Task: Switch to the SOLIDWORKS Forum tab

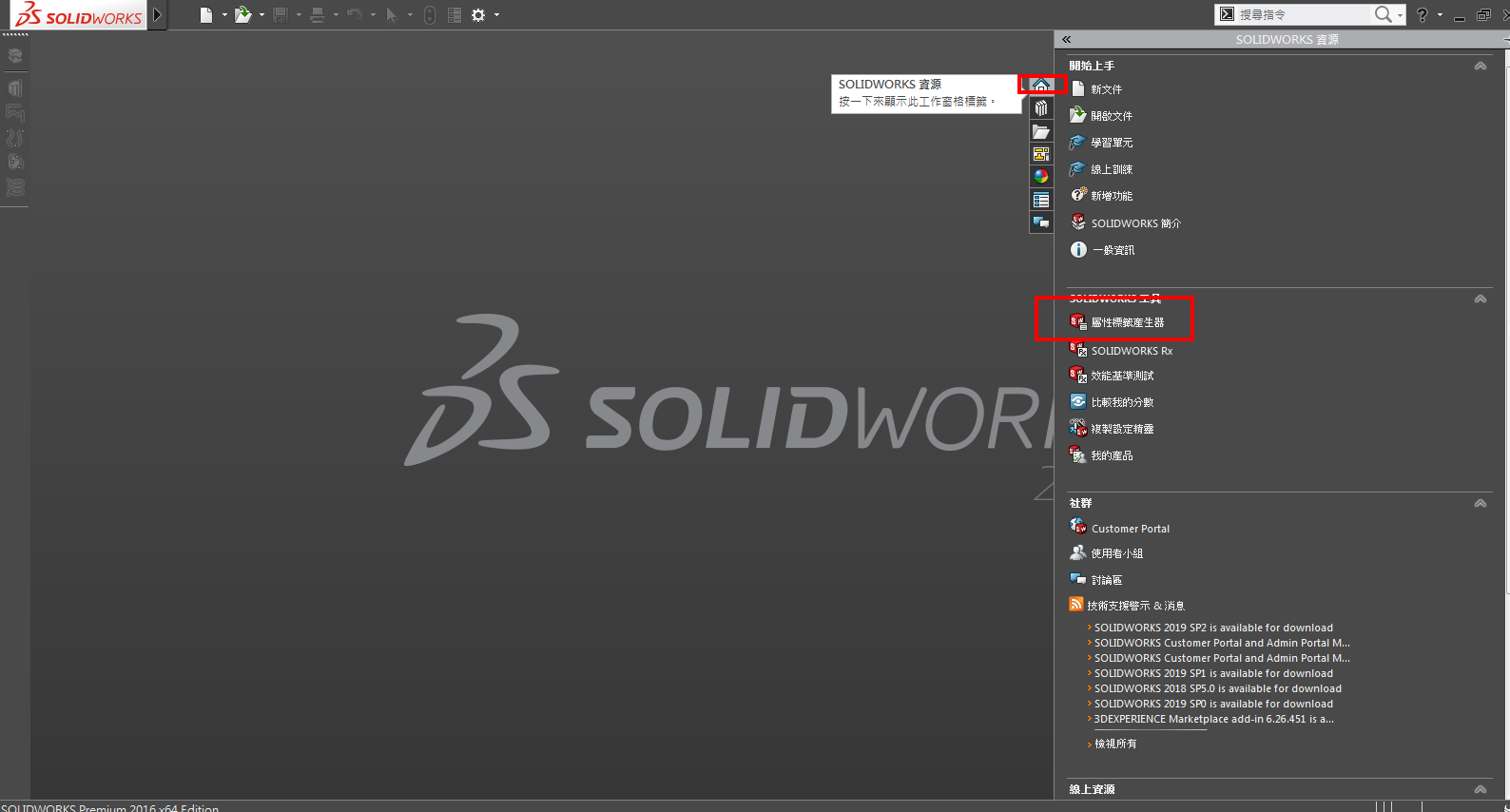Action: pyautogui.click(x=1041, y=222)
